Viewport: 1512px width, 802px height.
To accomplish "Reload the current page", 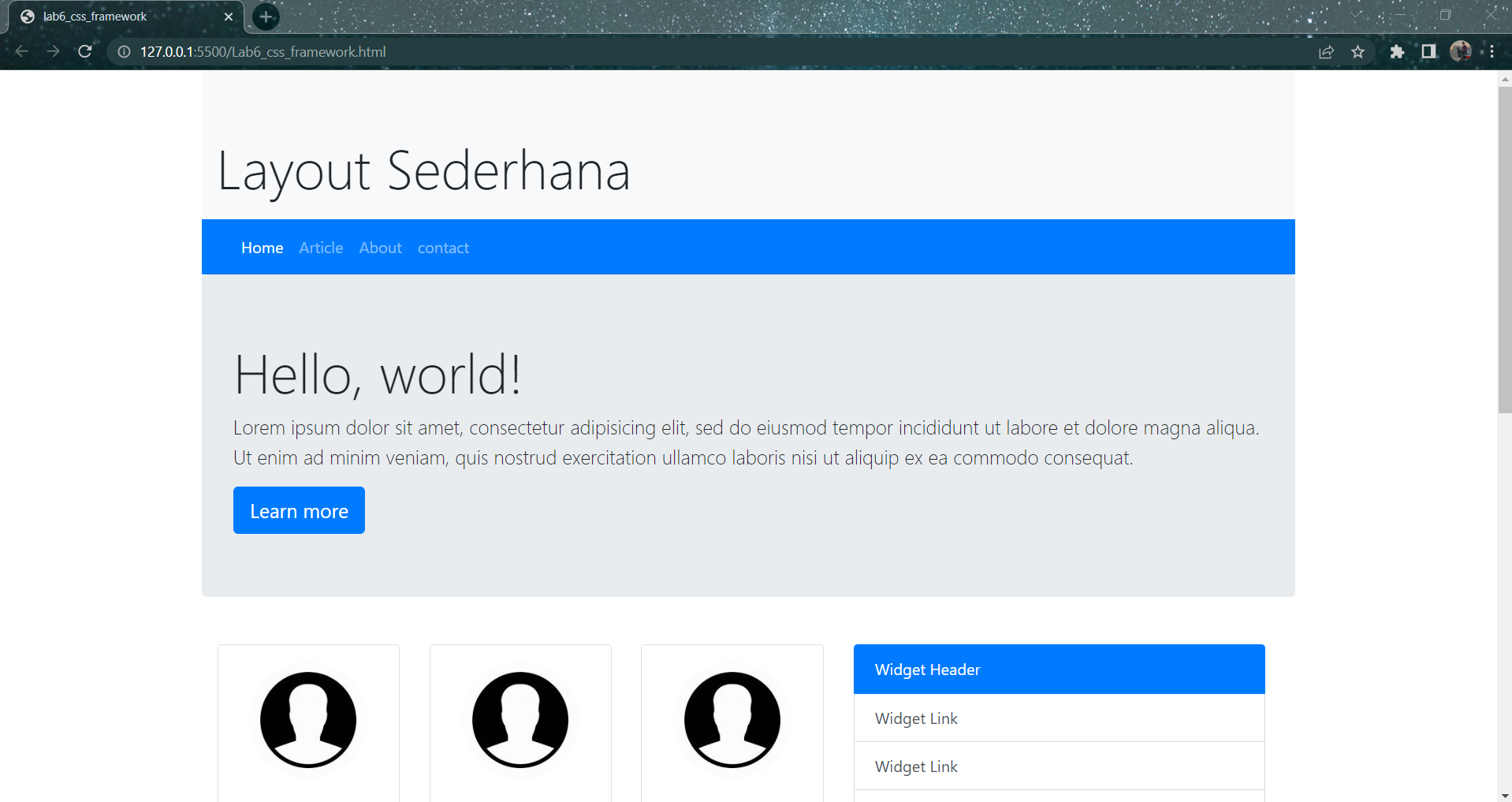I will pyautogui.click(x=85, y=51).
